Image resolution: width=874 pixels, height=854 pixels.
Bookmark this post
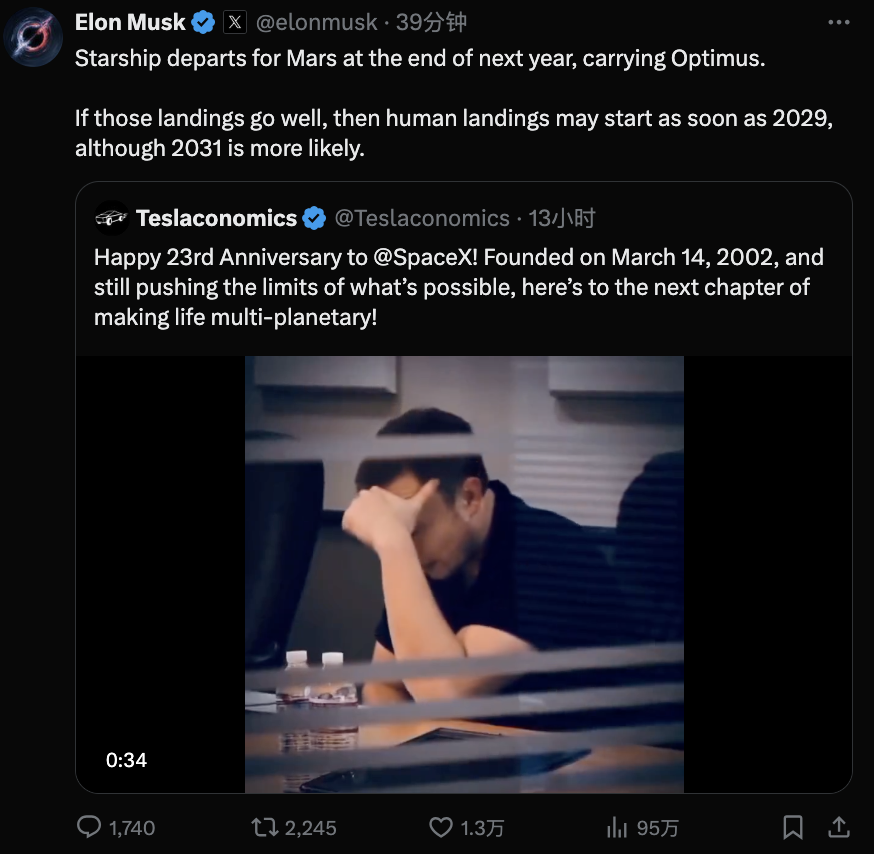pyautogui.click(x=793, y=827)
